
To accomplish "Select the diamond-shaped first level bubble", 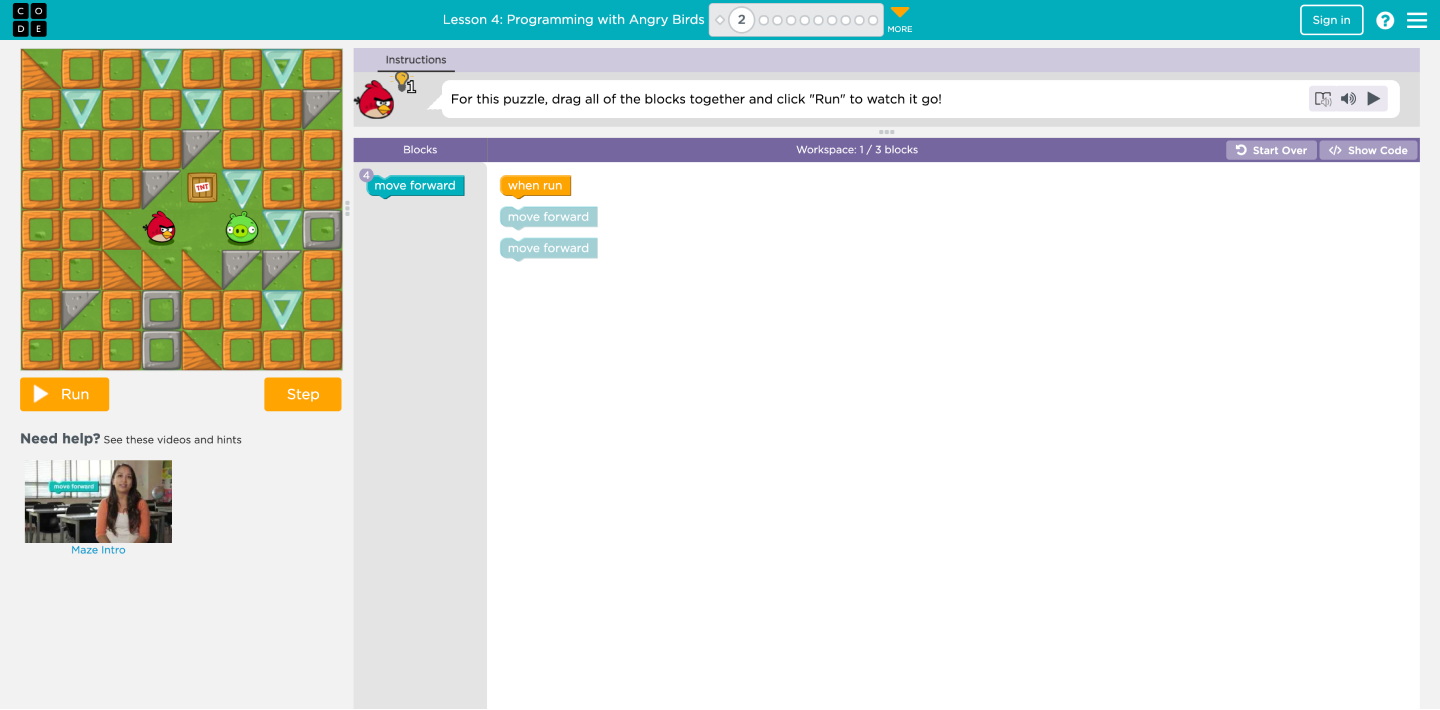I will pyautogui.click(x=720, y=20).
